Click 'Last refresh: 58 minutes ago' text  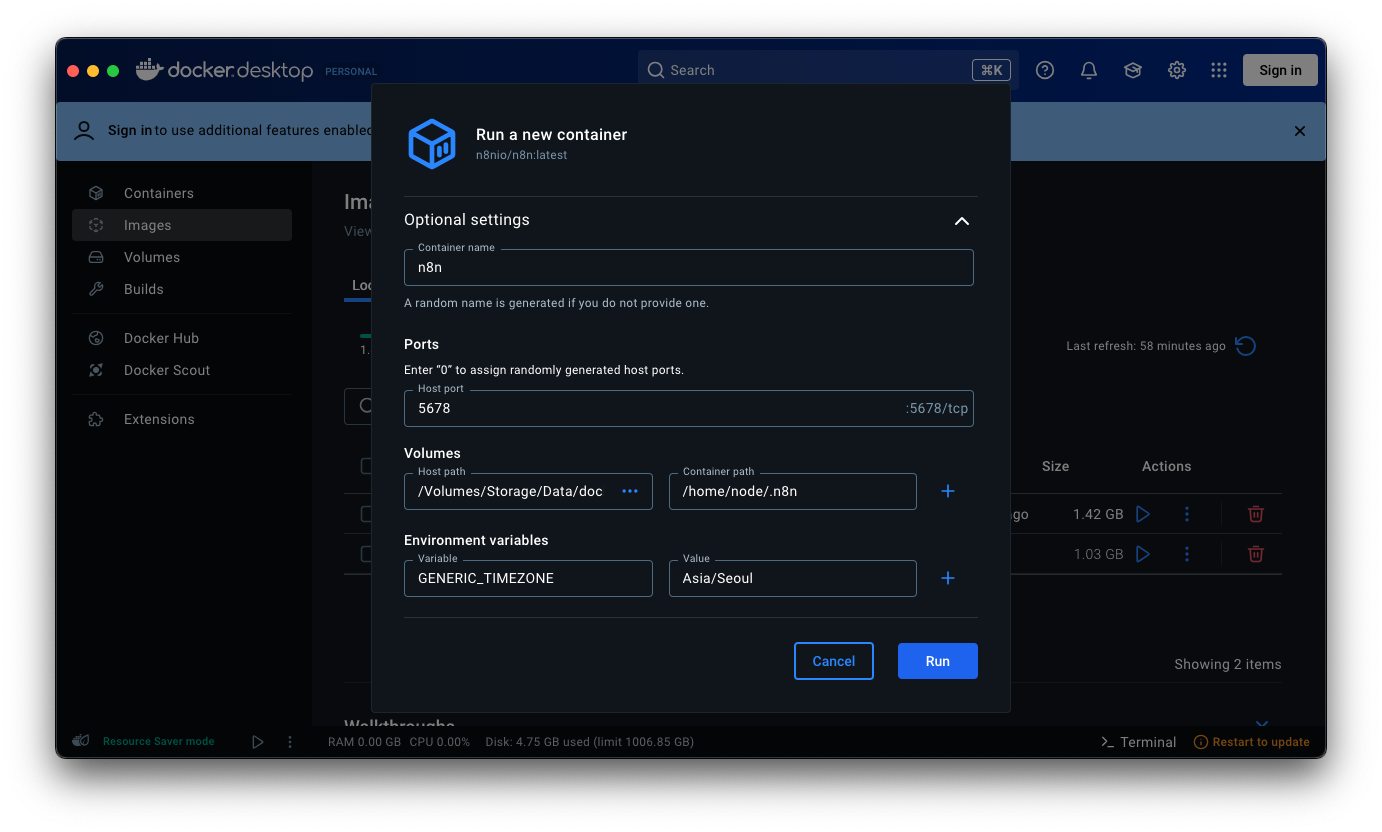(1146, 346)
